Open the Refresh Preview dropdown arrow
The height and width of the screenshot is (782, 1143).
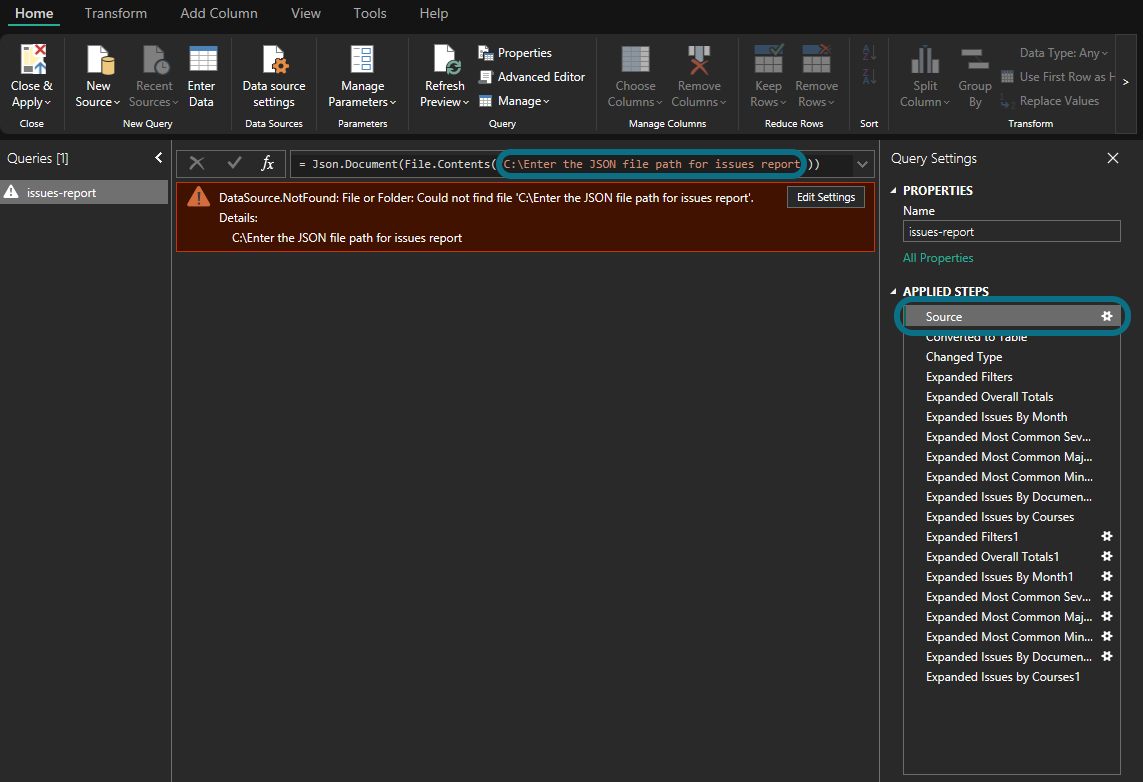[466, 103]
